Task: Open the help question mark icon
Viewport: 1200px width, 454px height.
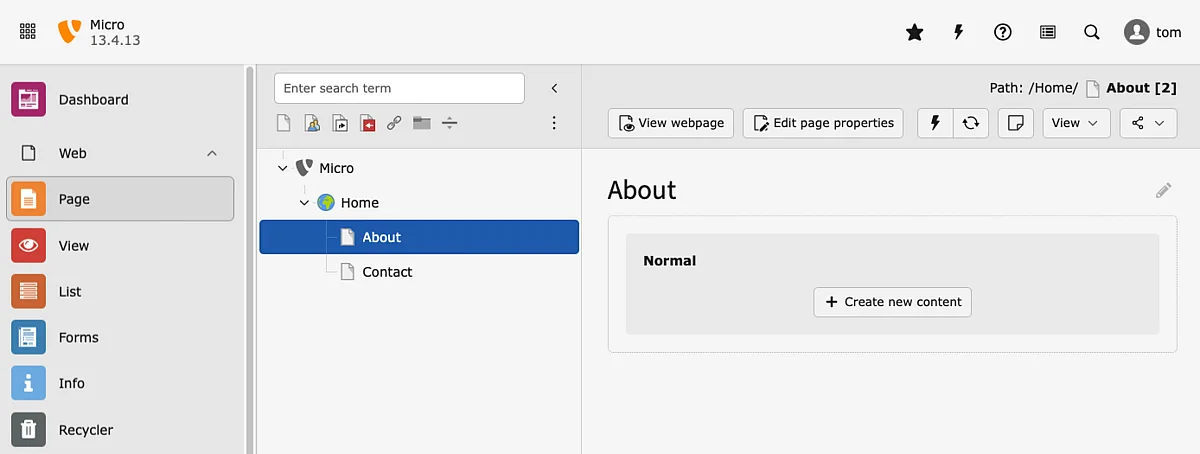Action: pyautogui.click(x=1003, y=32)
